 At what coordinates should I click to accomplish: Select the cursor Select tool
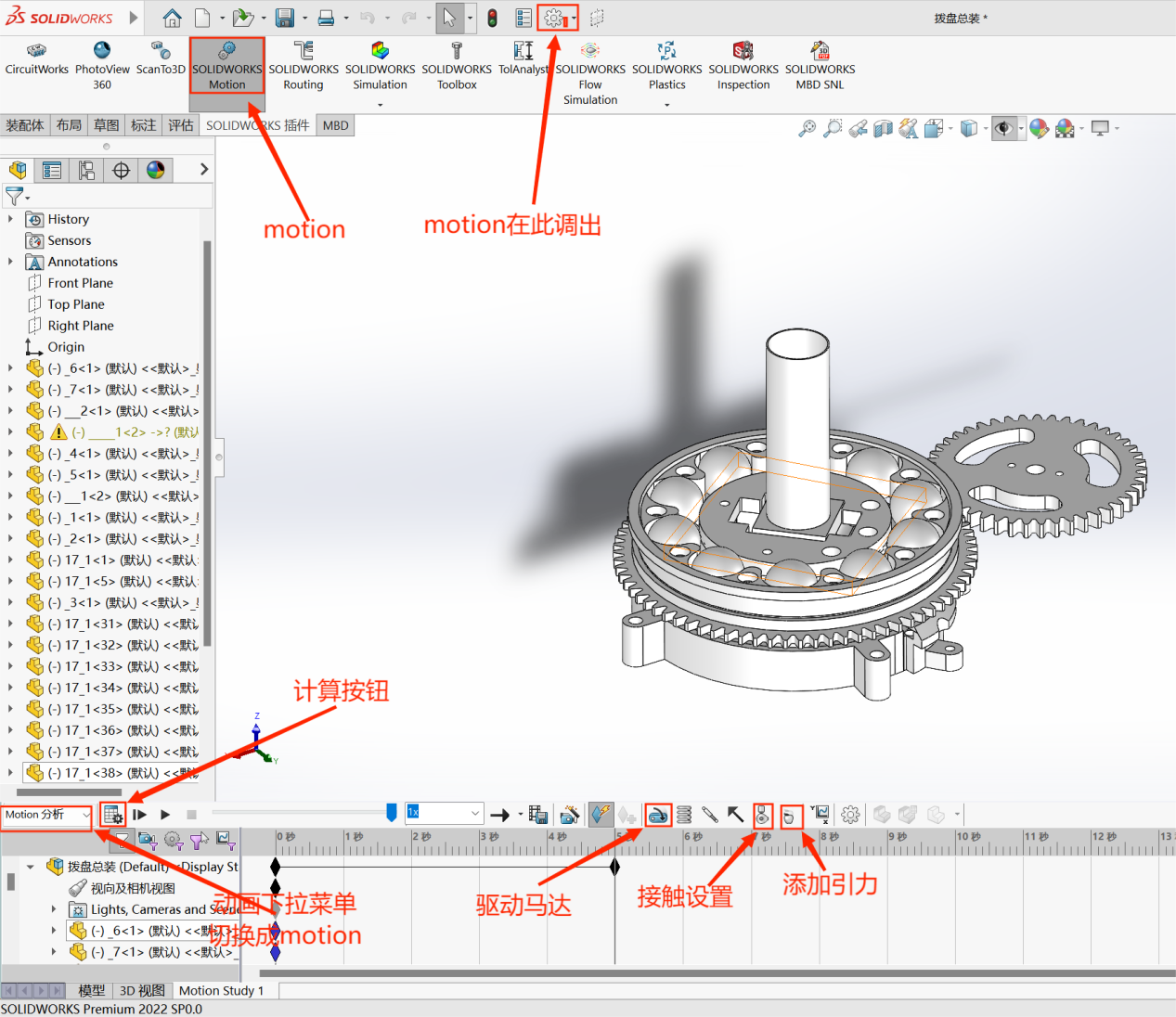[449, 18]
